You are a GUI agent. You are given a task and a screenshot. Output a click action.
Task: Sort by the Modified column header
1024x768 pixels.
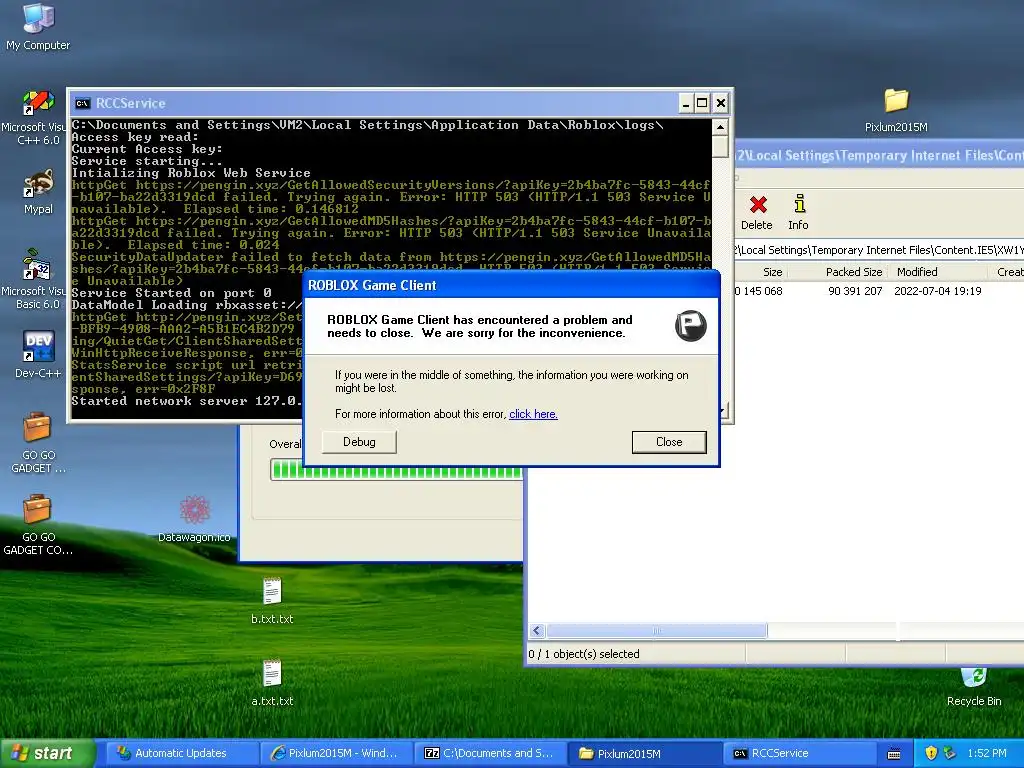(938, 272)
